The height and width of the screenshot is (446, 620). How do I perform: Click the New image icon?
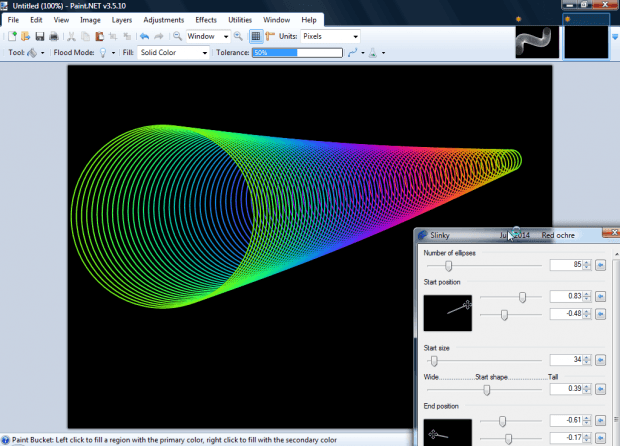(12, 36)
